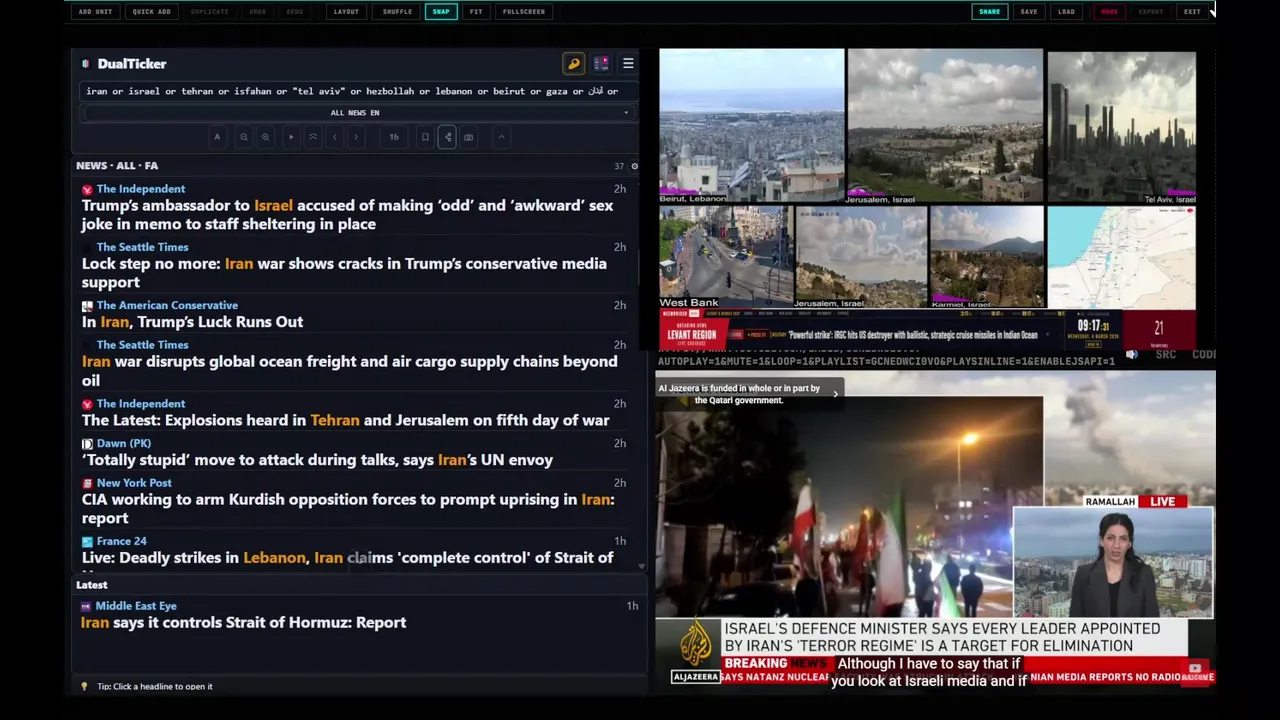The width and height of the screenshot is (1280, 720).
Task: Click the orange key icon in DualTicker
Action: 573,63
